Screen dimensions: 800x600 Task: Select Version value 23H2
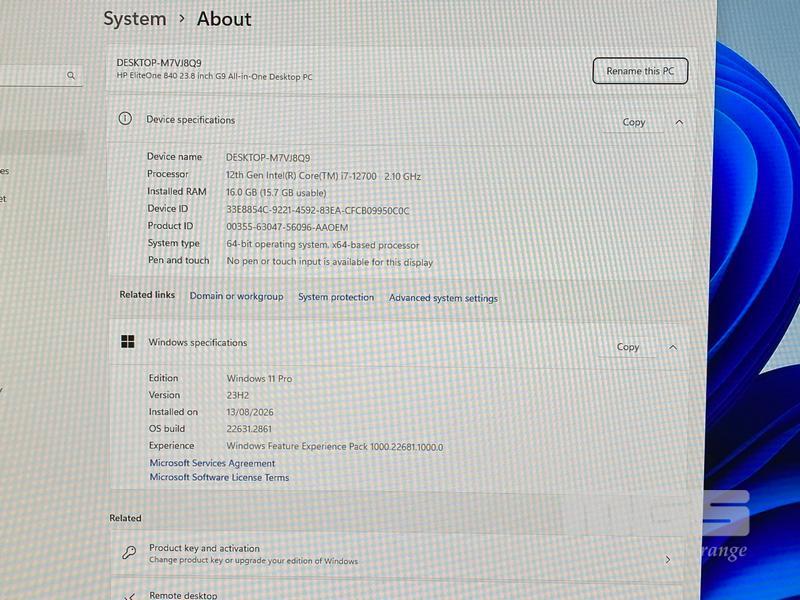click(238, 395)
